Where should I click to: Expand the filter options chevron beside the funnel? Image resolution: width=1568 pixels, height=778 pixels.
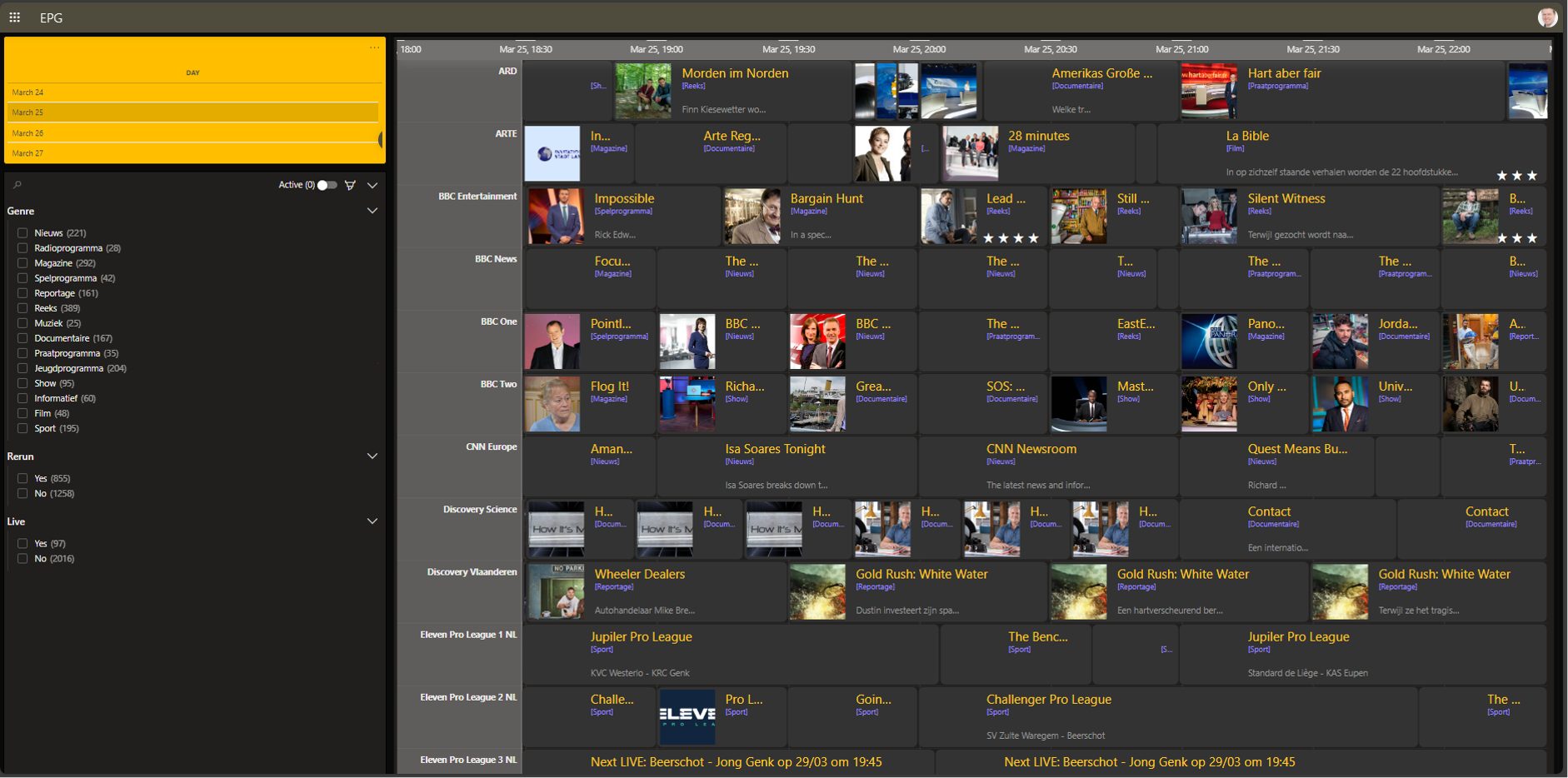[x=372, y=185]
